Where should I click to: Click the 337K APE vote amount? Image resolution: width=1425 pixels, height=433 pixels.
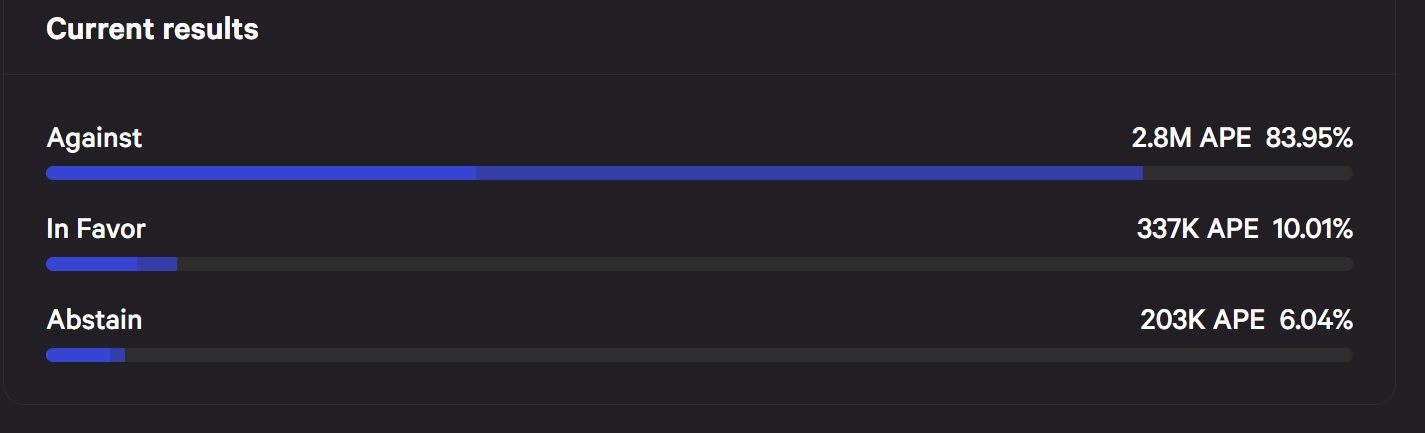[x=1197, y=229]
